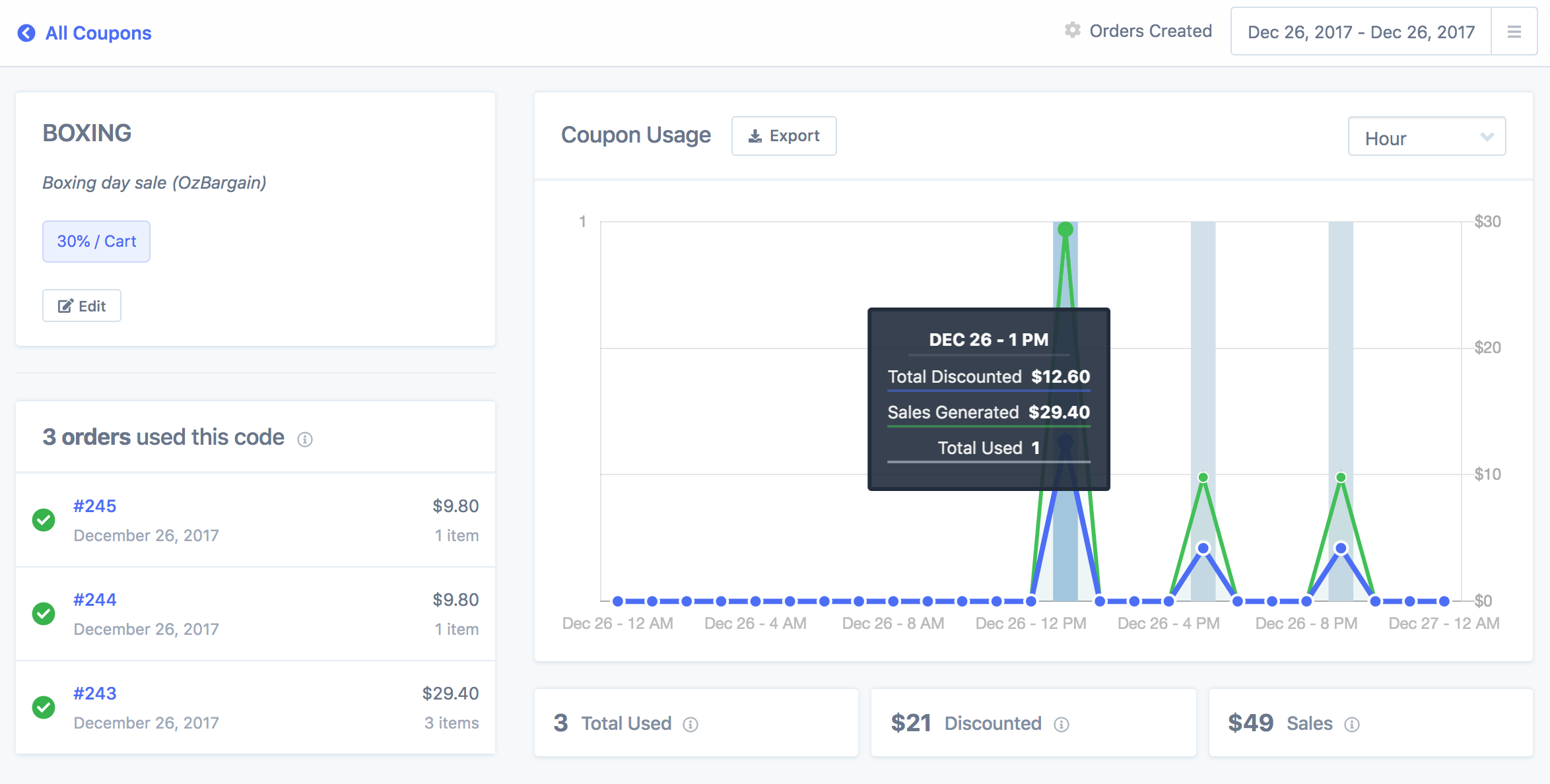The width and height of the screenshot is (1550, 784).
Task: Open the hamburger menu beside date range
Action: click(1514, 32)
